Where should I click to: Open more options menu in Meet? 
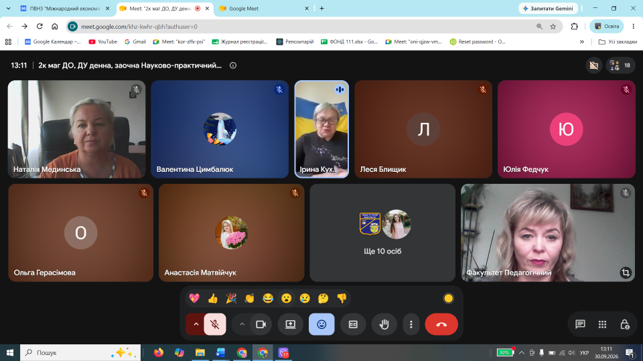pyautogui.click(x=411, y=324)
